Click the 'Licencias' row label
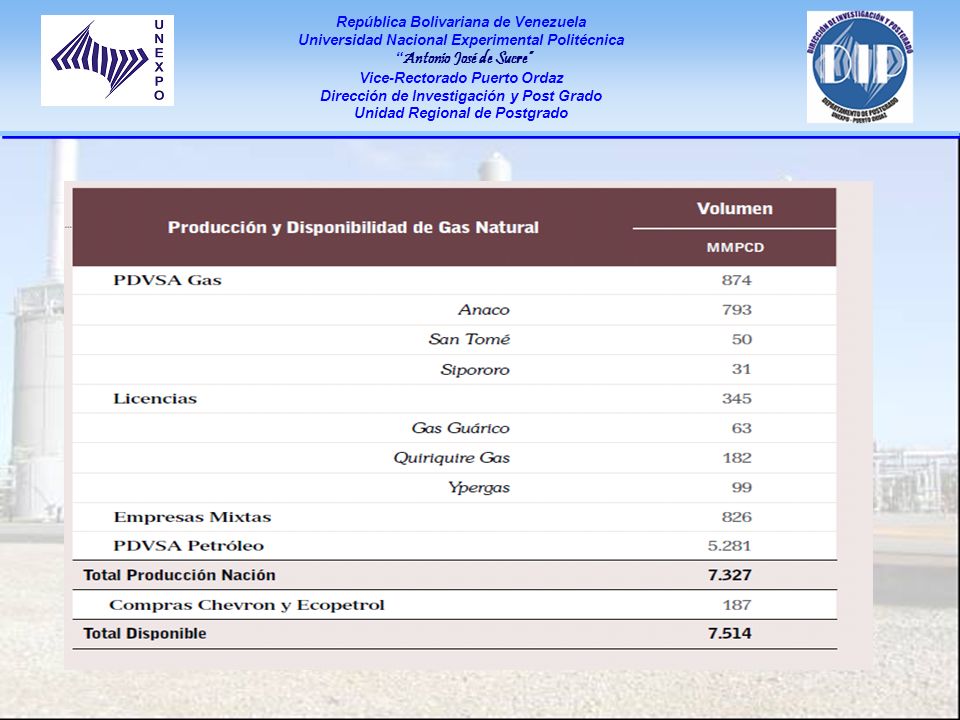Image resolution: width=960 pixels, height=720 pixels. [155, 399]
